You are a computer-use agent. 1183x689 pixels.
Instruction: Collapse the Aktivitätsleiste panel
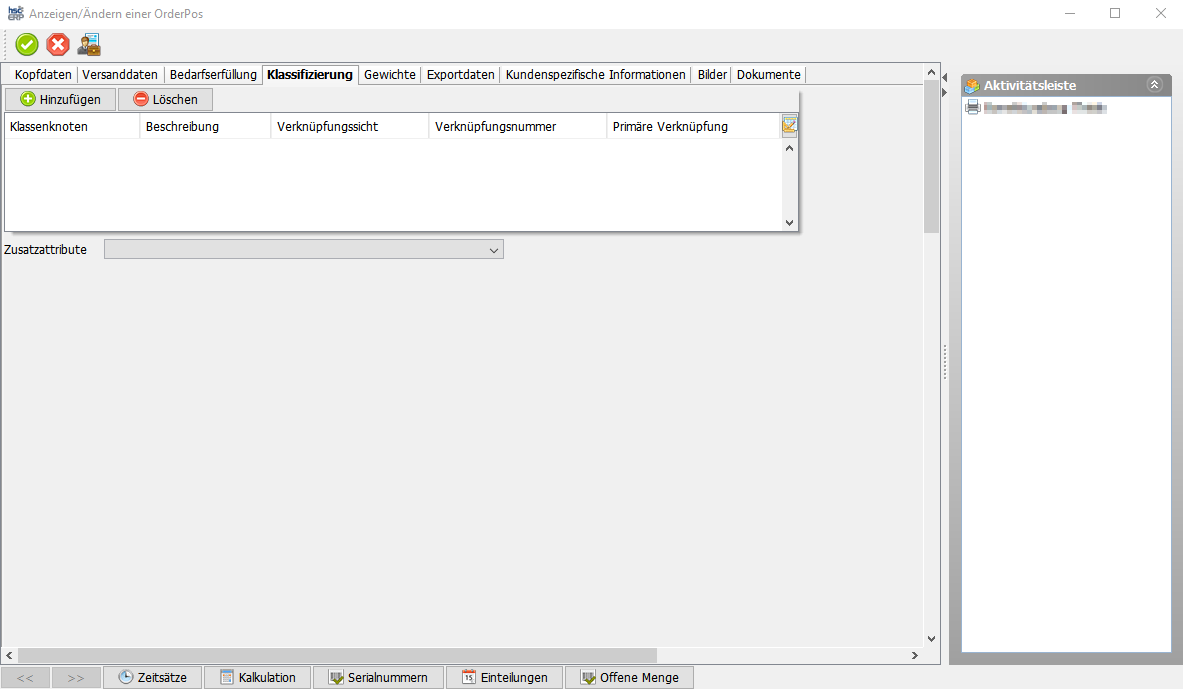pyautogui.click(x=1154, y=85)
